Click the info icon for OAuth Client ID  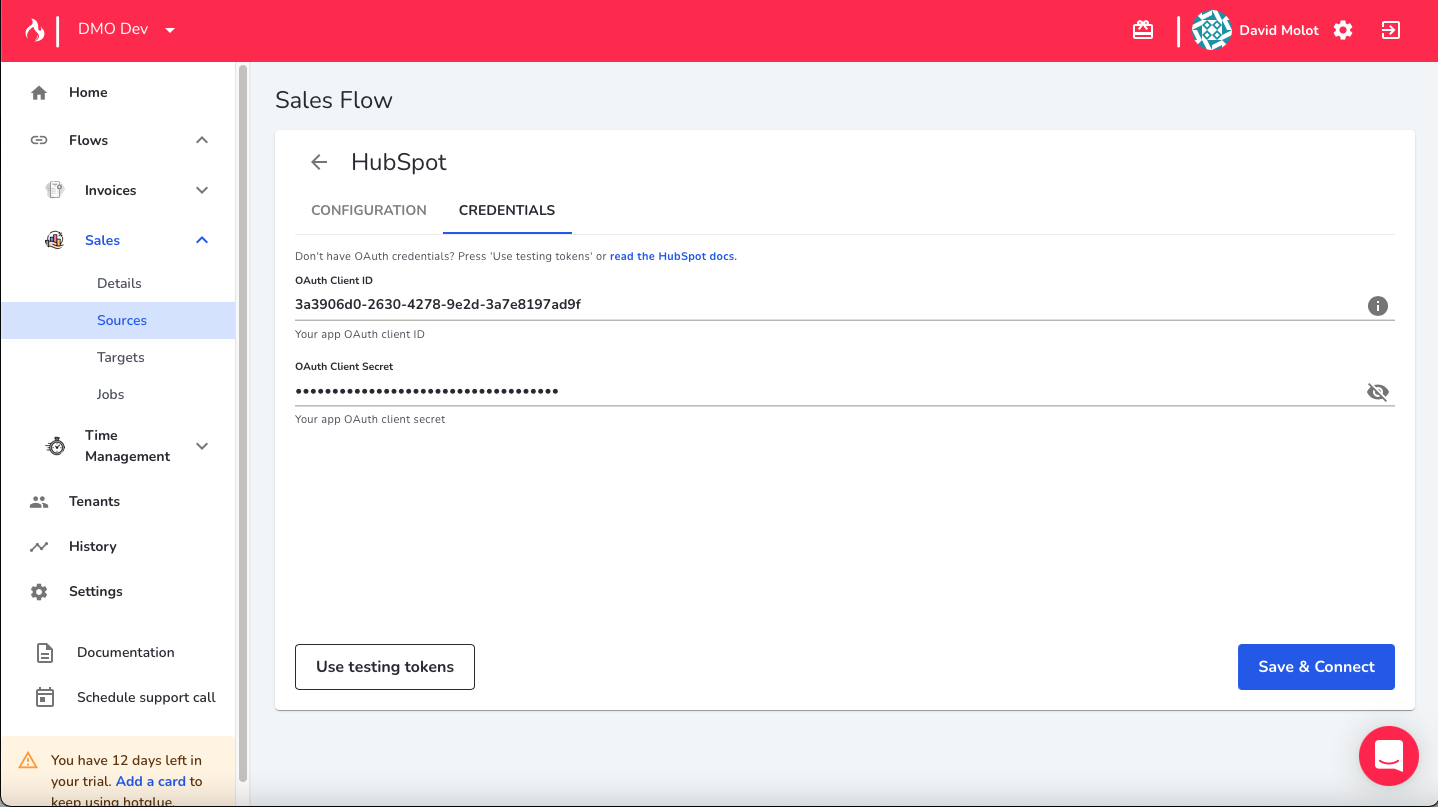click(1378, 306)
